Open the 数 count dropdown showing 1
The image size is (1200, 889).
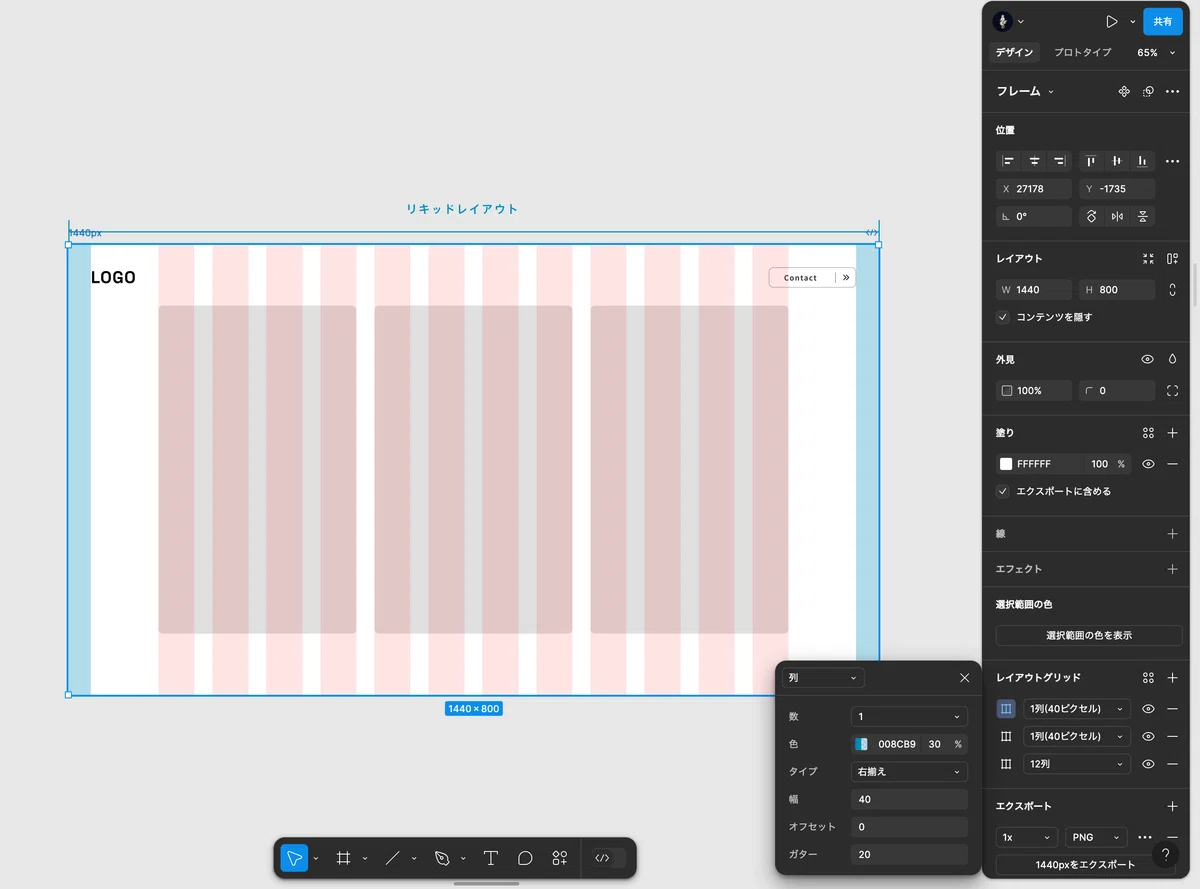909,717
